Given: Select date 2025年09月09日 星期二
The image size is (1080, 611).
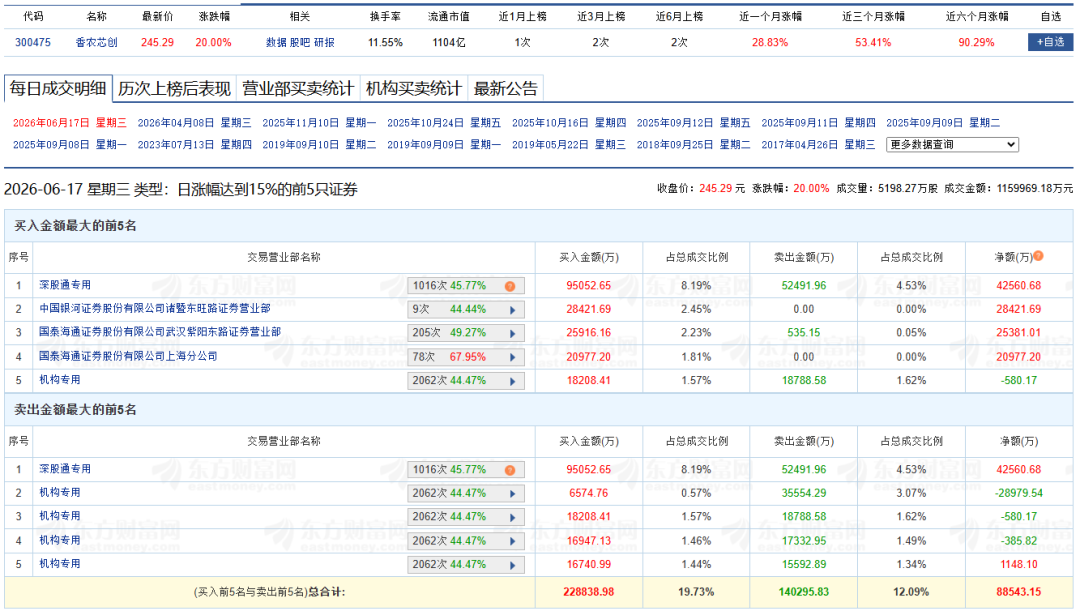Looking at the screenshot, I should tap(943, 123).
